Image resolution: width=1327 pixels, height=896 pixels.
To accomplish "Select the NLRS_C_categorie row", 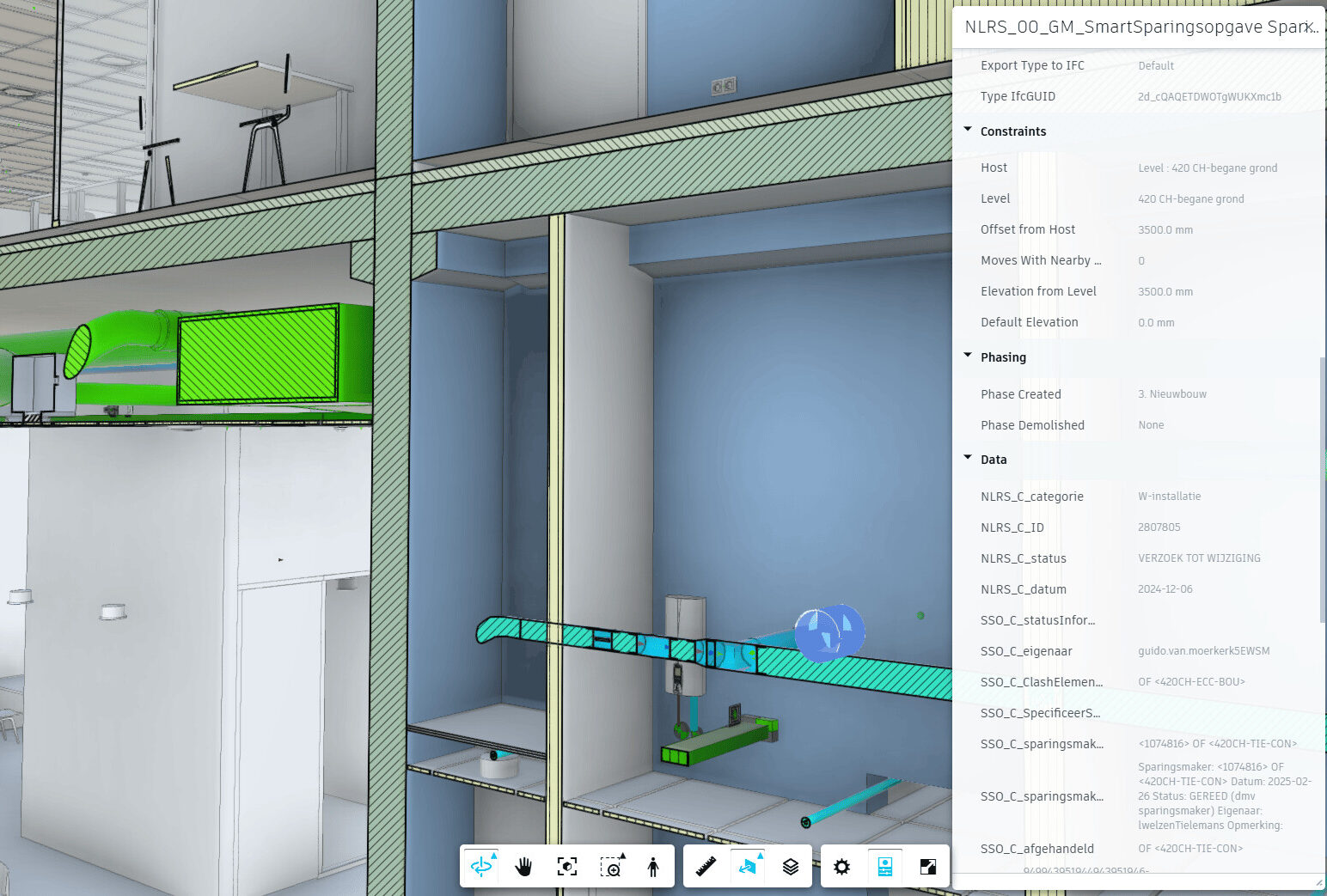I will coord(1139,496).
